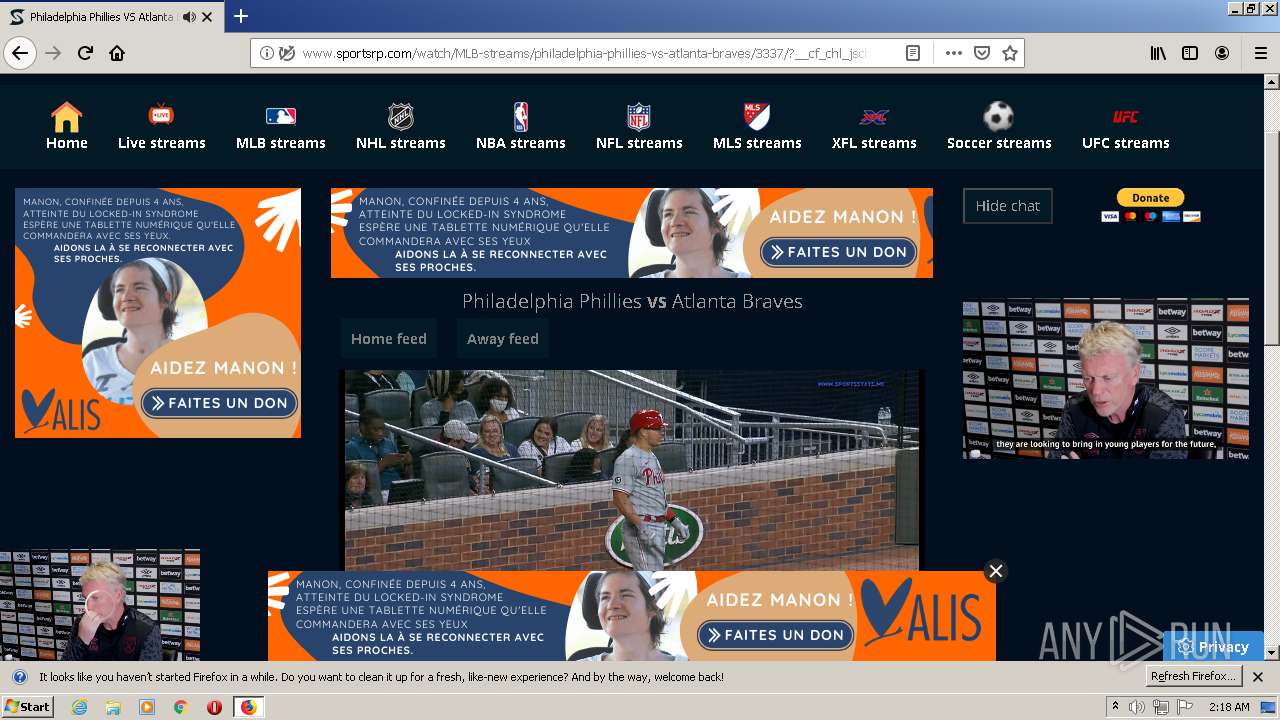Switch to Away feed
The height and width of the screenshot is (720, 1280).
click(x=502, y=339)
